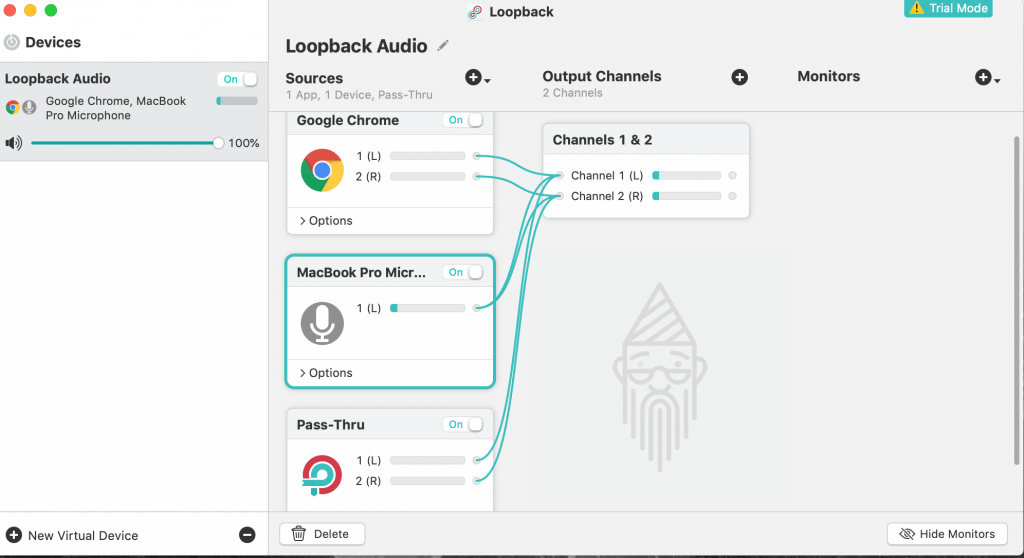Click the Monitors column heading
The width and height of the screenshot is (1024, 558).
pos(828,76)
